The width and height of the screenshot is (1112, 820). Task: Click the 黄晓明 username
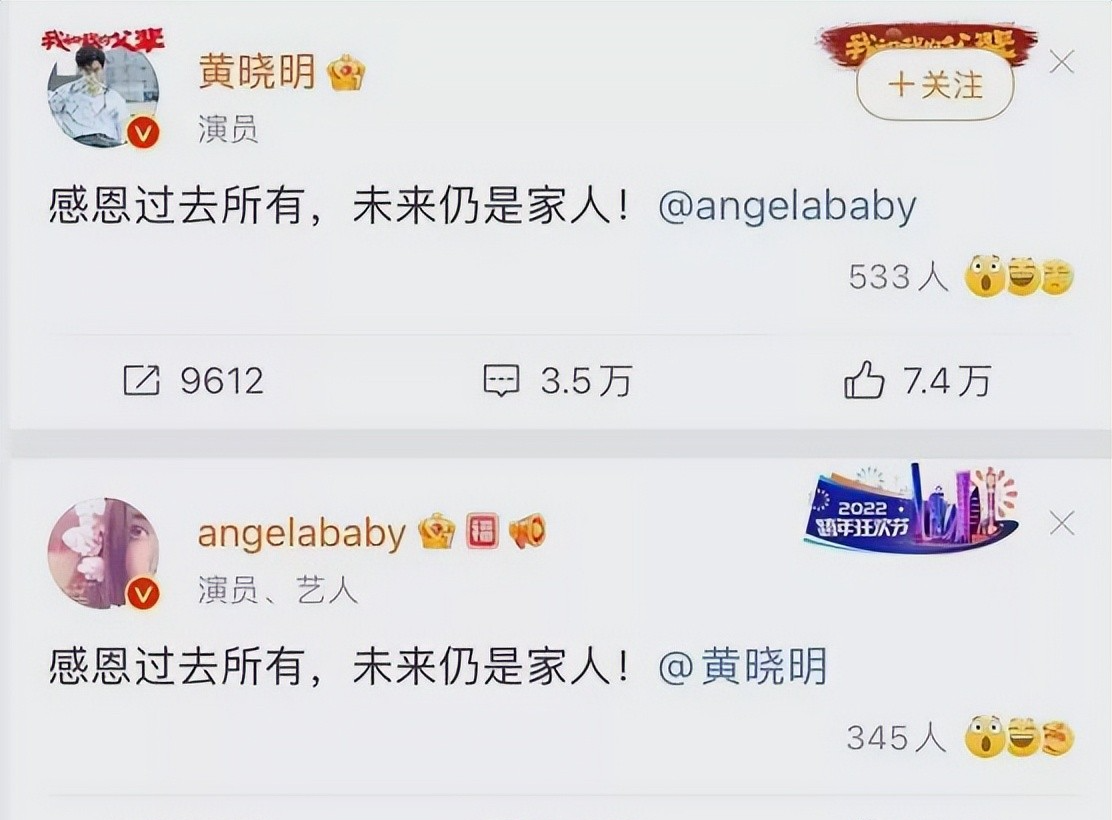tap(257, 71)
